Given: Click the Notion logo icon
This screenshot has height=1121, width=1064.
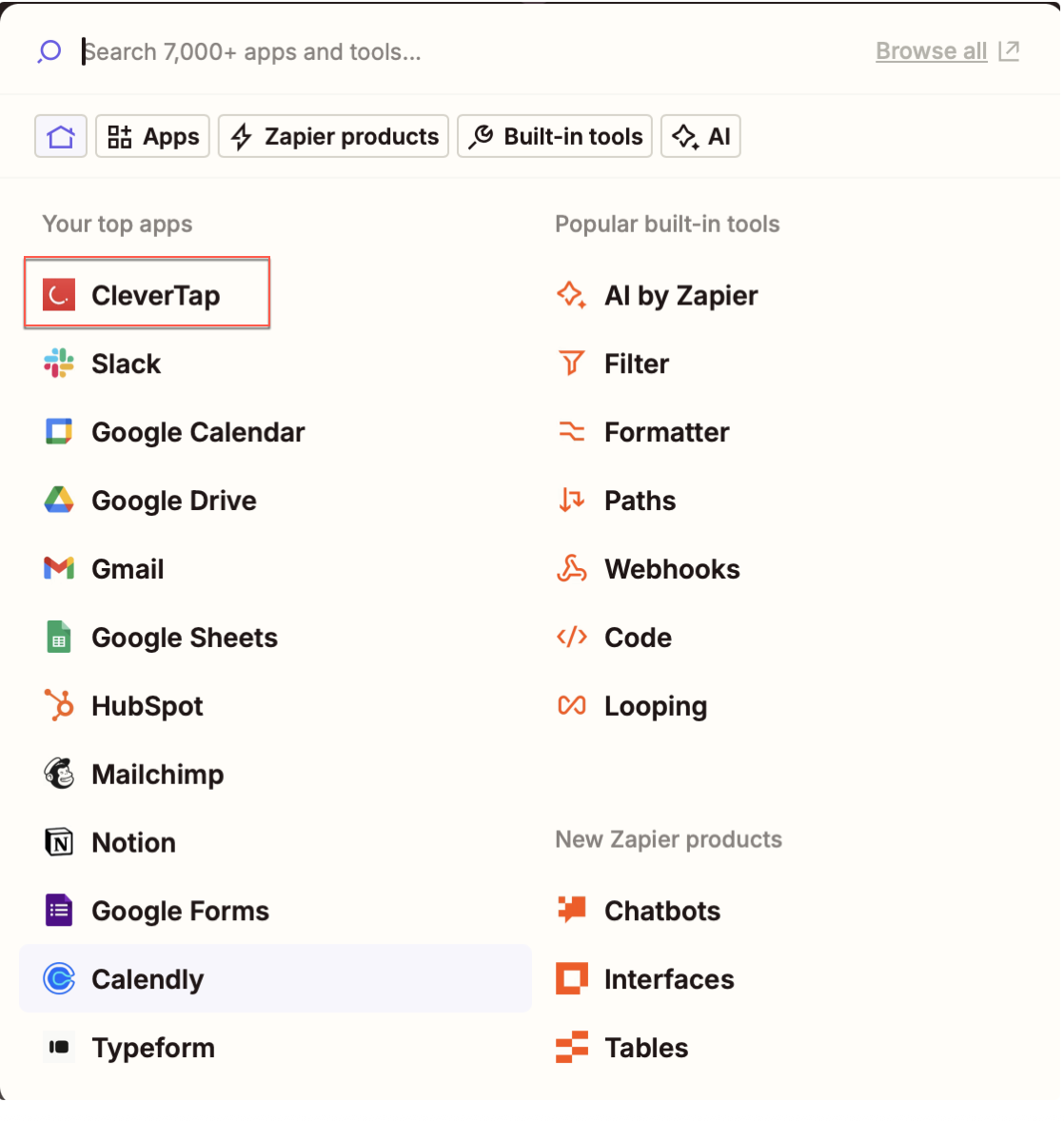Looking at the screenshot, I should (x=59, y=842).
